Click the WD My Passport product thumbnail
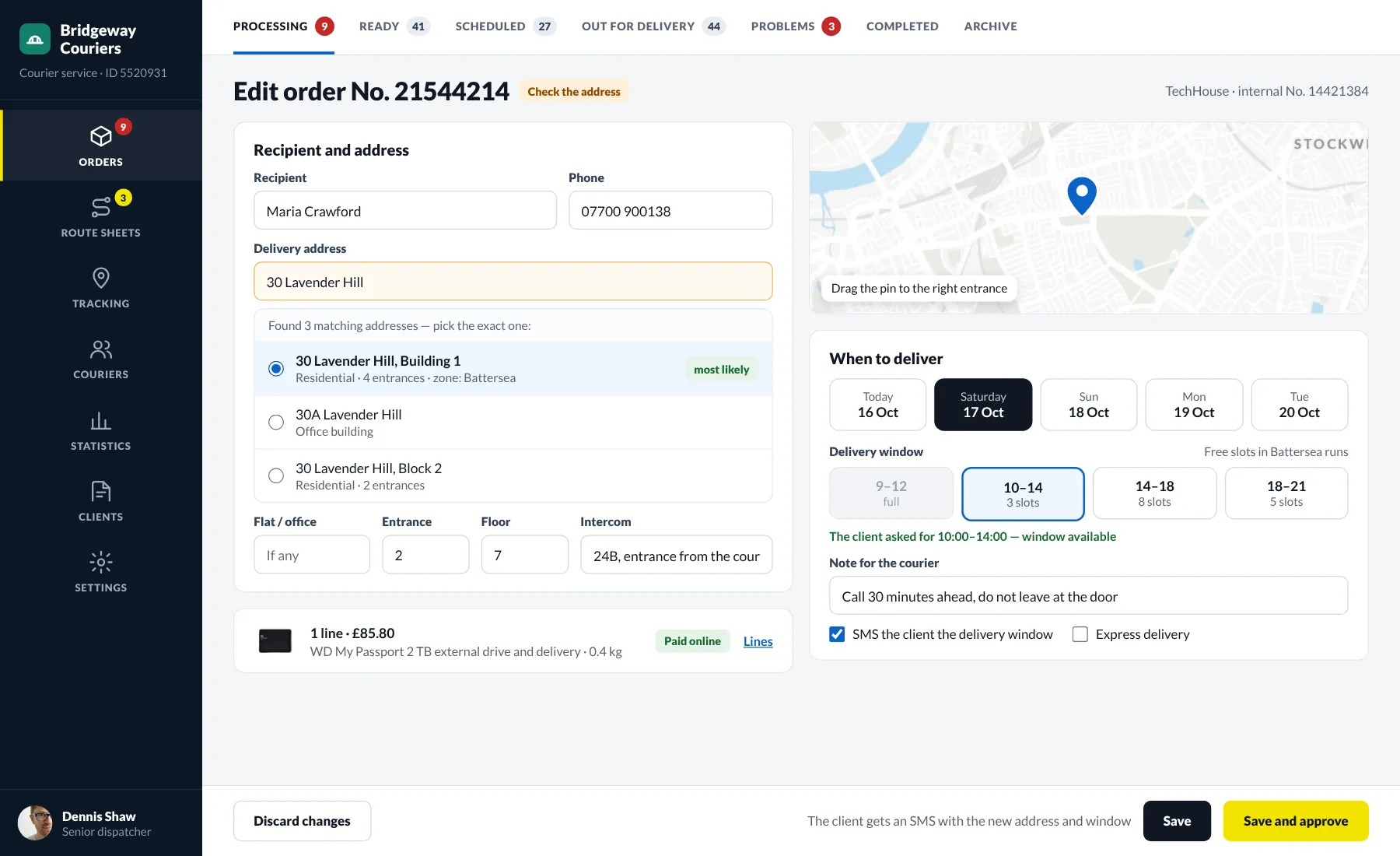This screenshot has width=1400, height=856. [275, 640]
